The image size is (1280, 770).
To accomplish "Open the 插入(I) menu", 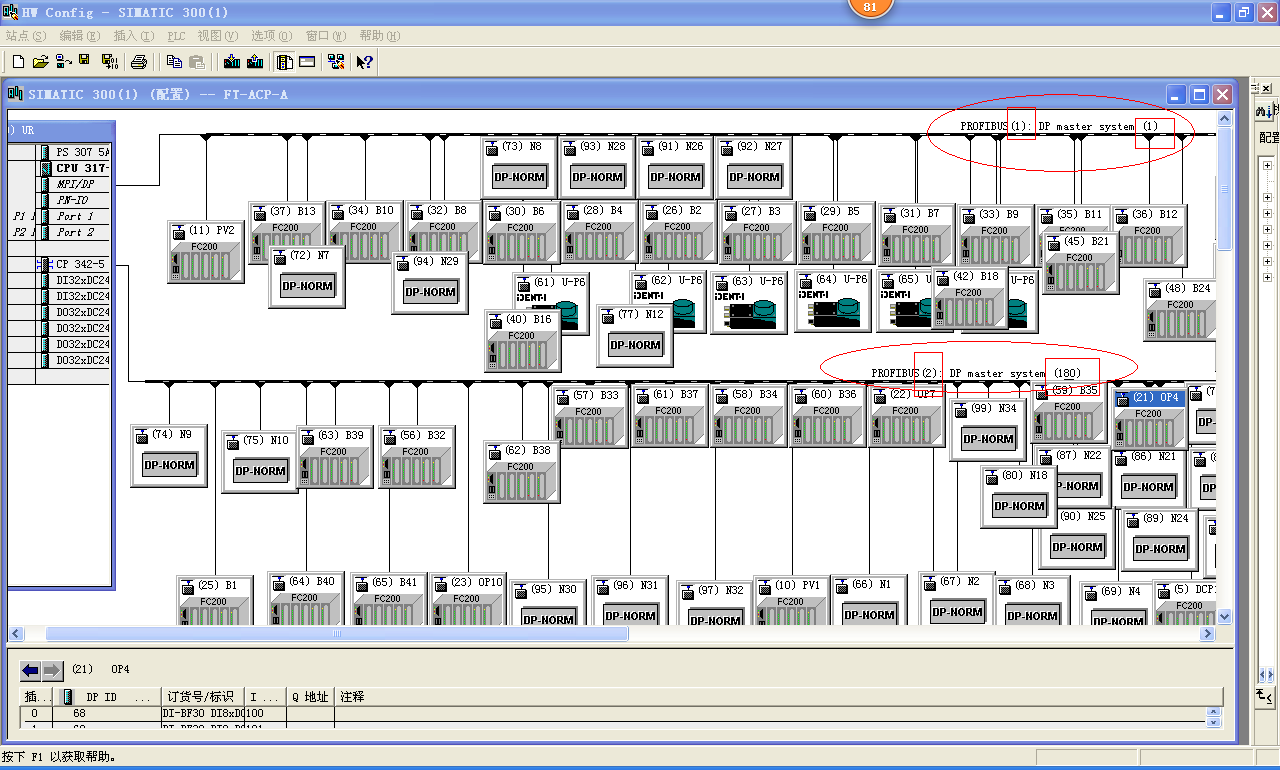I will (134, 36).
